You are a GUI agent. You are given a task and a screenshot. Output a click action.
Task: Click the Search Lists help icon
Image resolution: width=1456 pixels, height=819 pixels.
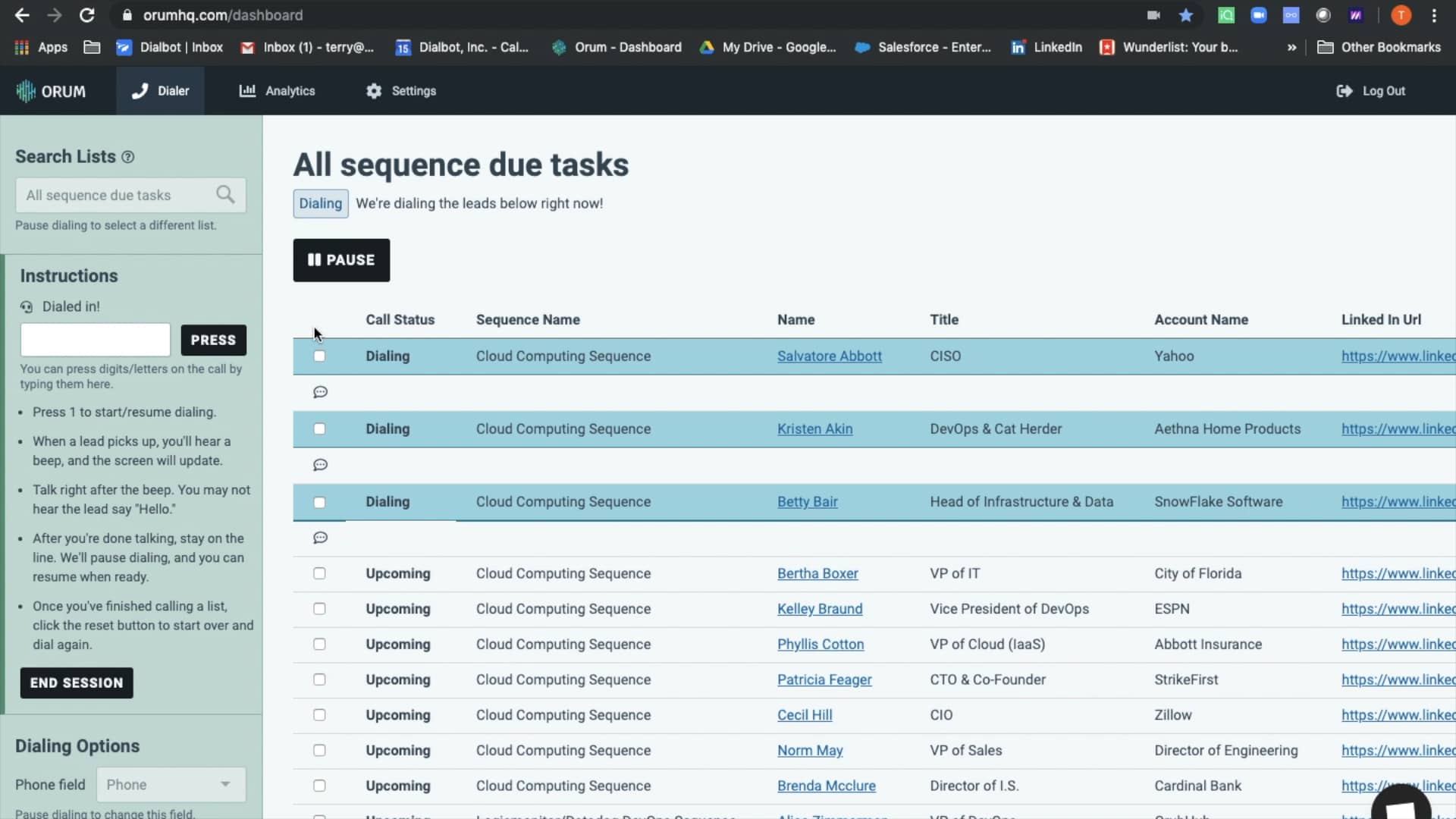127,157
